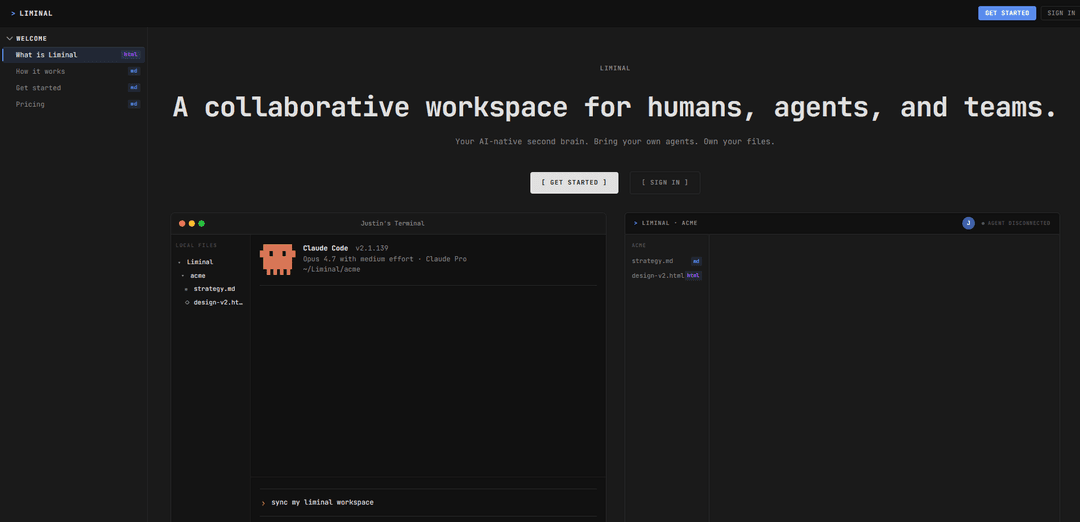
Task: Click the orange prompt arrow in terminal
Action: pyautogui.click(x=263, y=503)
